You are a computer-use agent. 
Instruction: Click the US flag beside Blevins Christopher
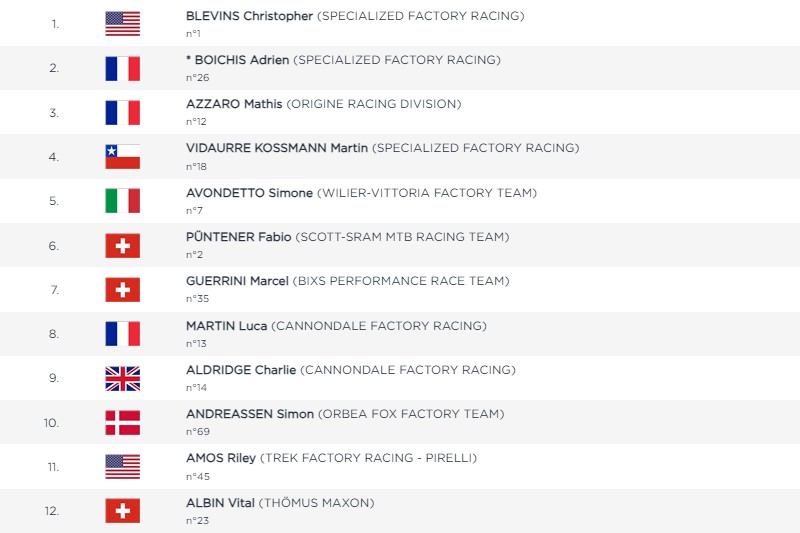pos(122,24)
